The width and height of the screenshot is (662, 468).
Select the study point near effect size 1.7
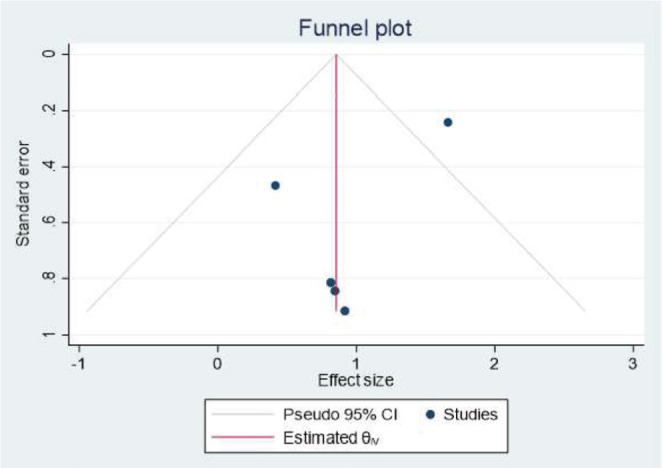448,122
